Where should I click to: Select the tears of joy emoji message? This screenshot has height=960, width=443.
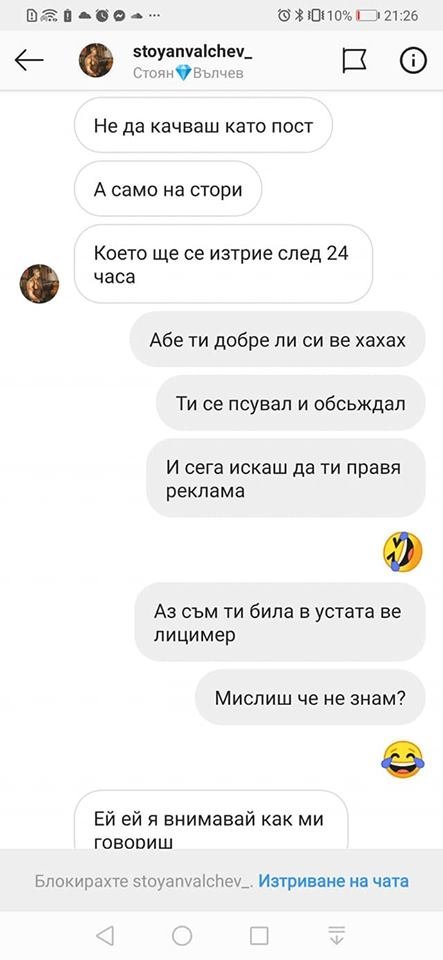click(403, 759)
